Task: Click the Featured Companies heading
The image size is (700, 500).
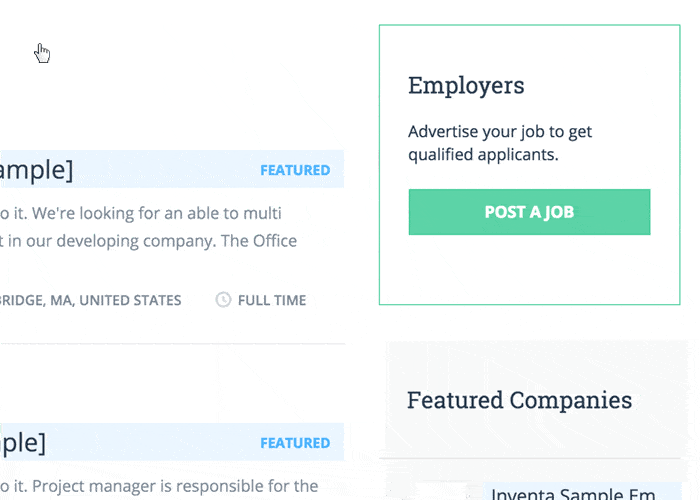Action: click(519, 400)
